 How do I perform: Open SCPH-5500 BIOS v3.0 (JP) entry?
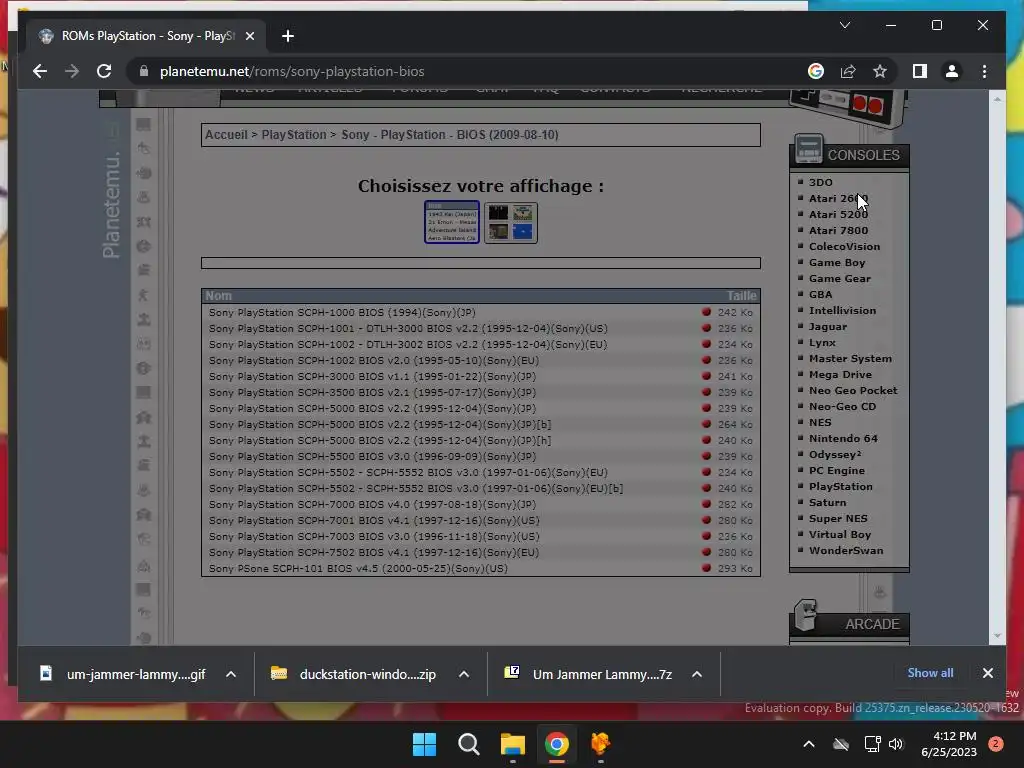372,456
